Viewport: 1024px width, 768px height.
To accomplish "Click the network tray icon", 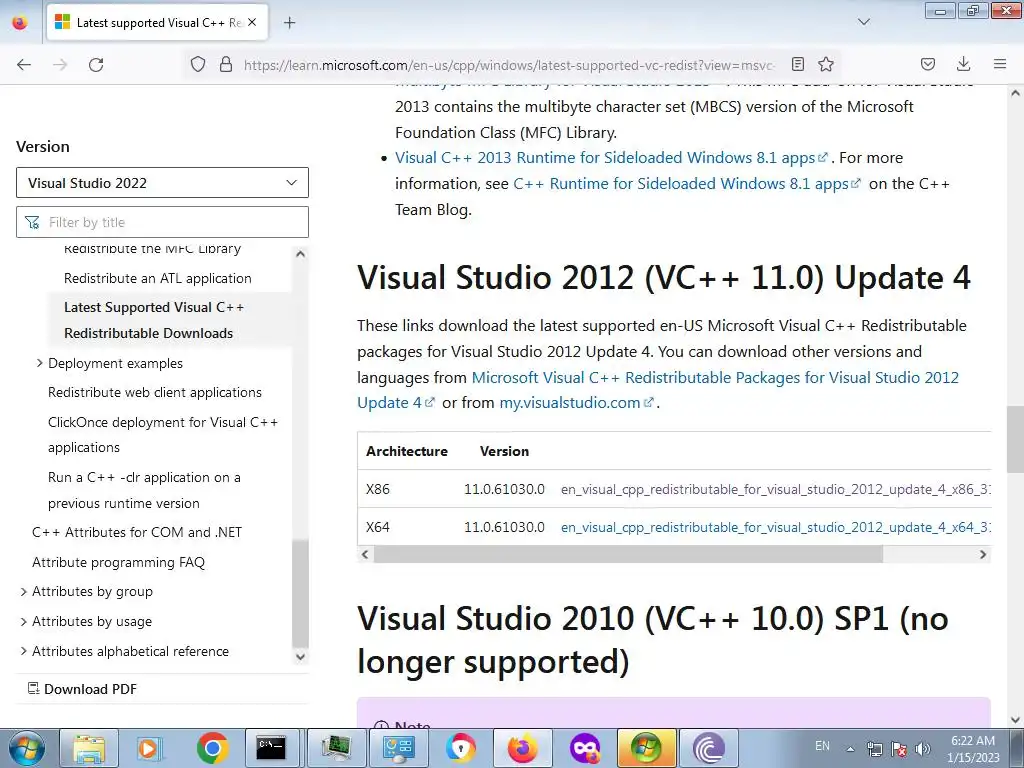I will tap(874, 748).
